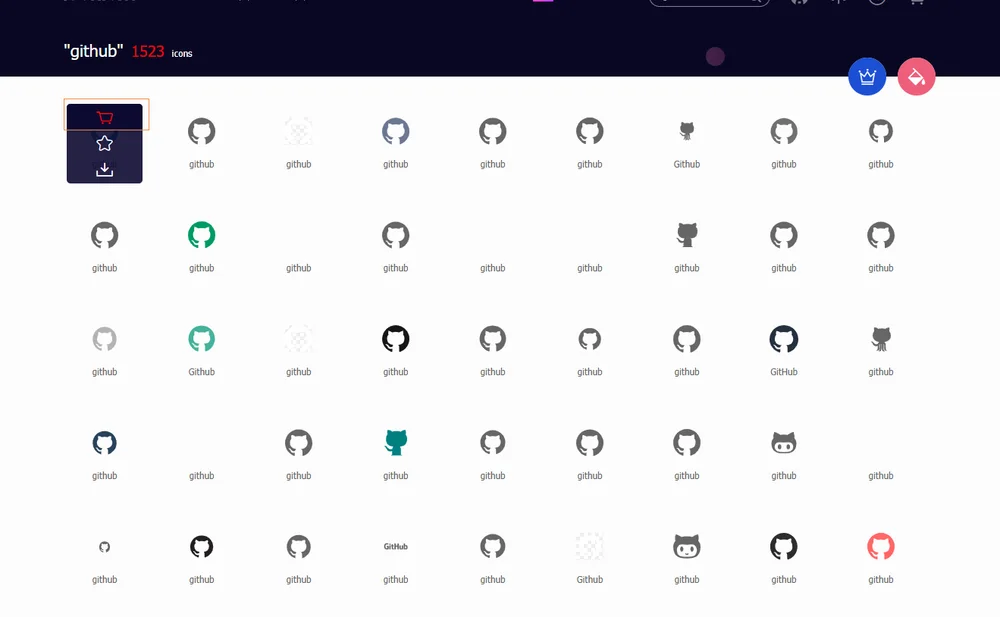This screenshot has height=617, width=1000.
Task: Pick the GitHub wordmark text icon
Action: (x=395, y=547)
